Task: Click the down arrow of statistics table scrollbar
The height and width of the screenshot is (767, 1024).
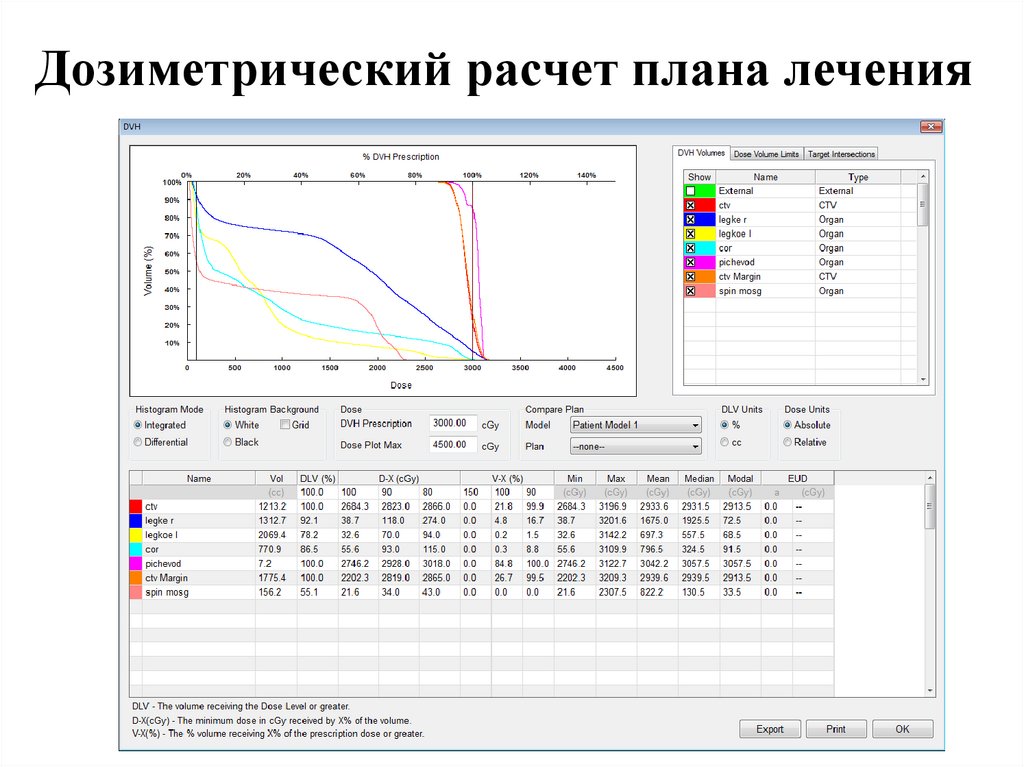Action: coord(930,691)
